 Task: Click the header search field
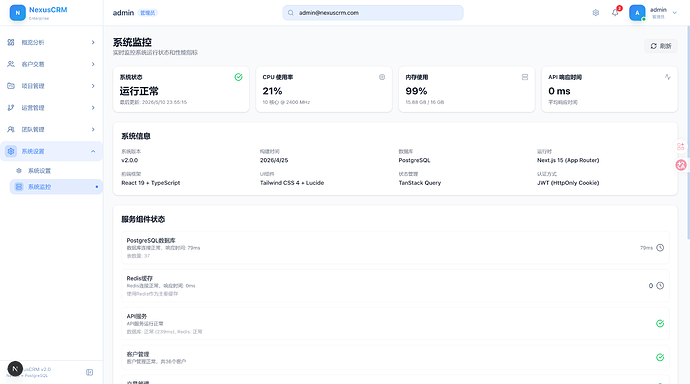pos(373,13)
